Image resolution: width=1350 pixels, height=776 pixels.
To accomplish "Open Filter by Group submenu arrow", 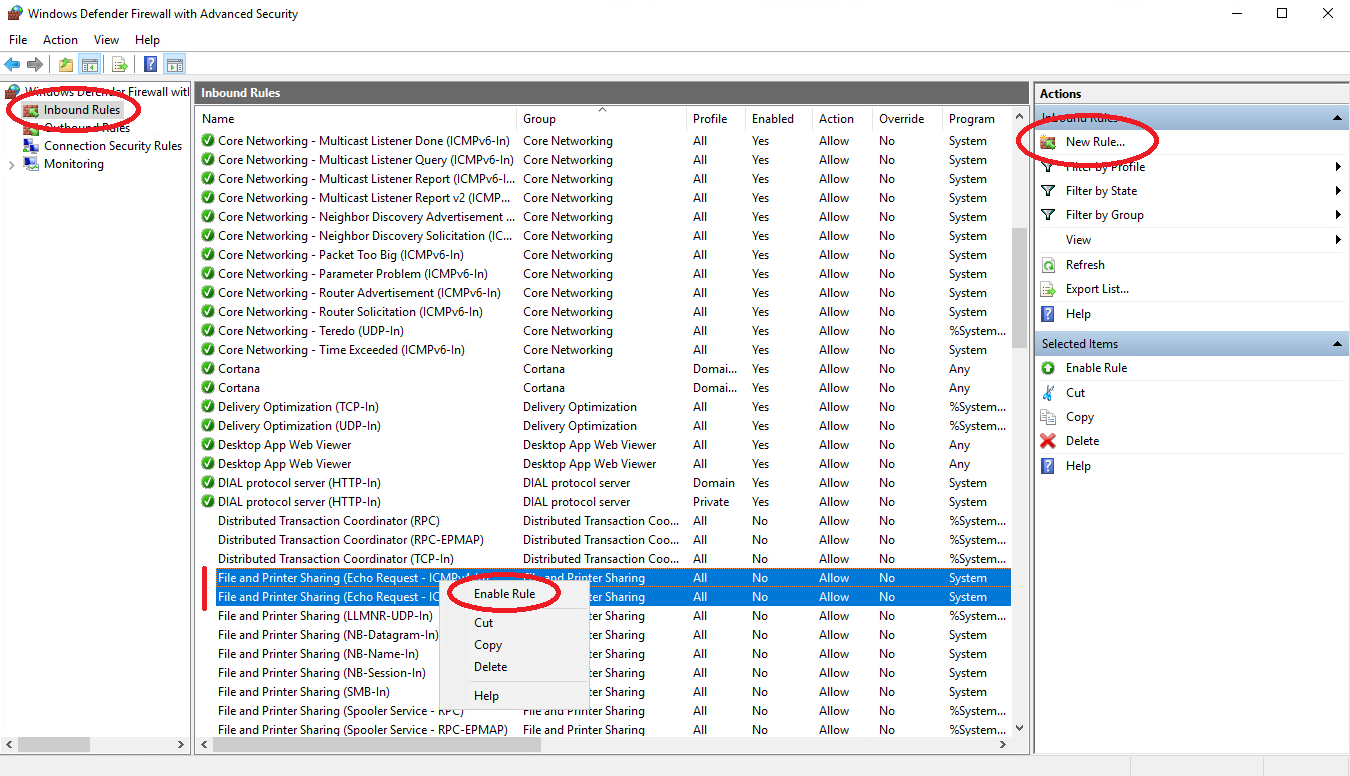I will pyautogui.click(x=1337, y=215).
